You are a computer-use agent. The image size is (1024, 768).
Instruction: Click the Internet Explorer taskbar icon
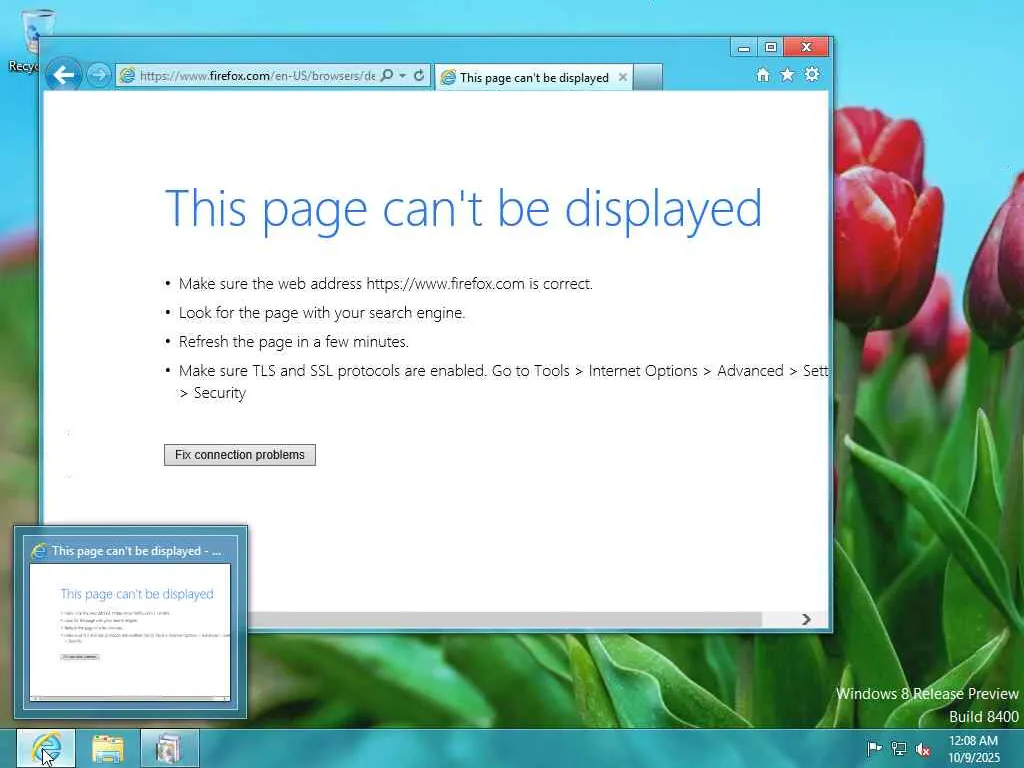(46, 748)
